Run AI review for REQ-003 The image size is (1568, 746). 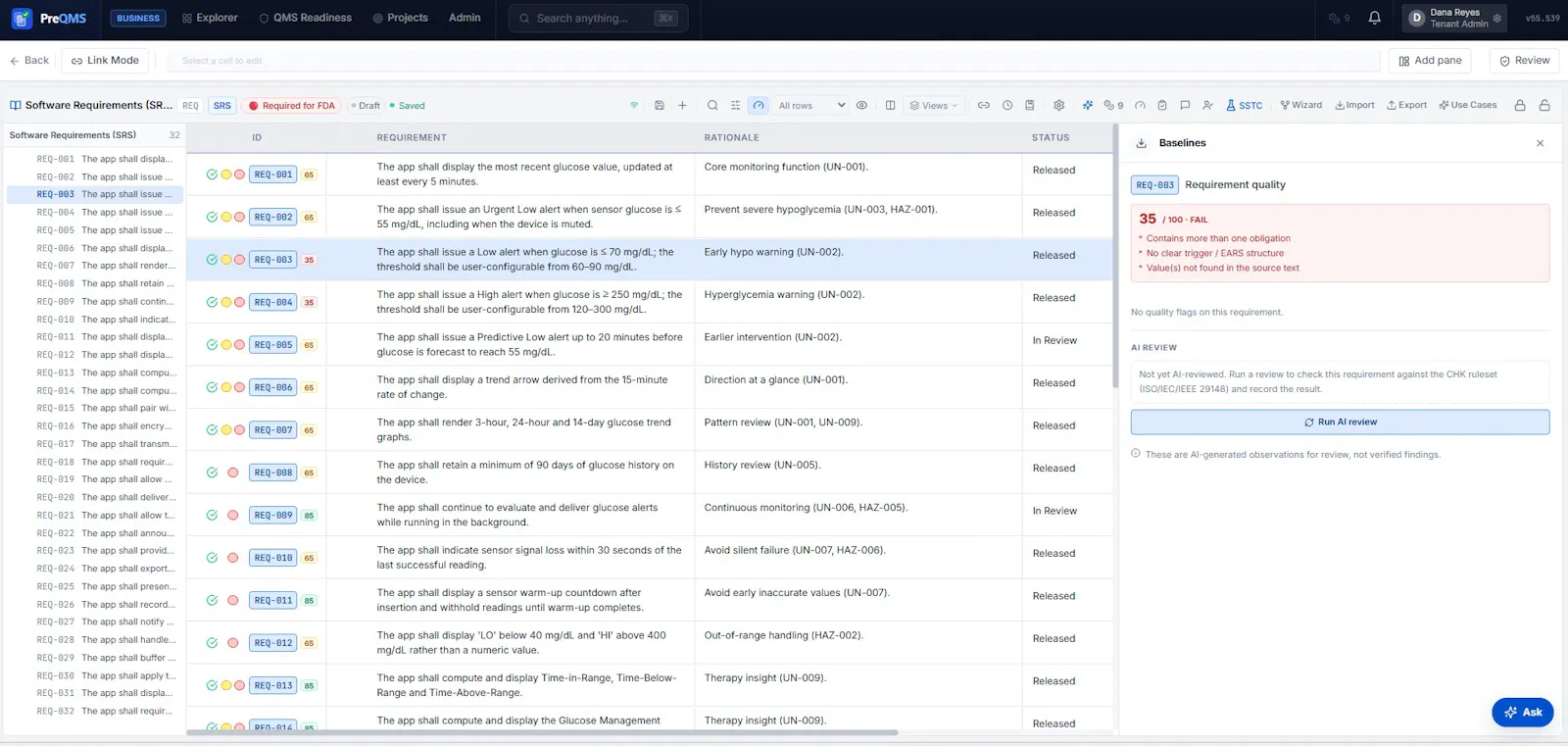(x=1340, y=422)
